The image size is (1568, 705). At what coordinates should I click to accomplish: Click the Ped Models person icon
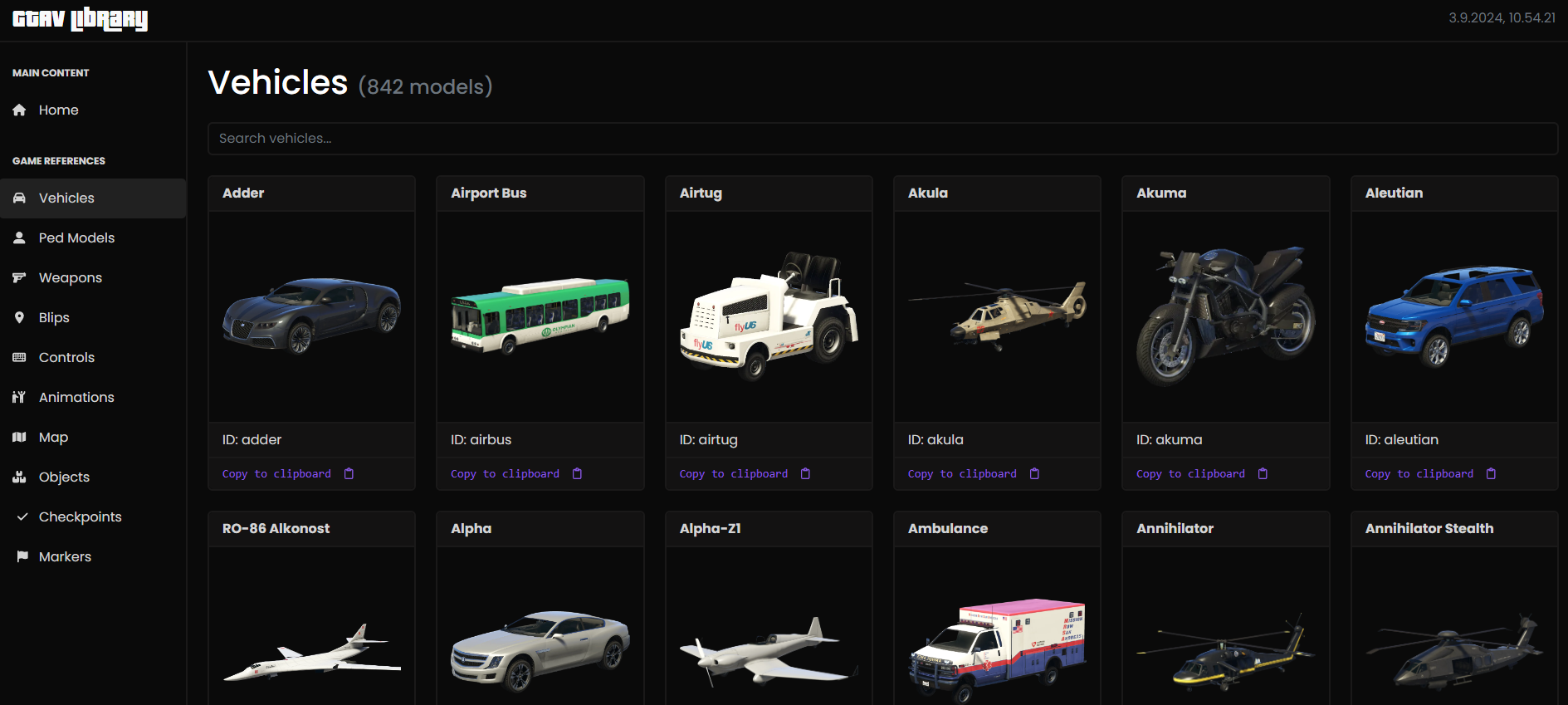click(x=19, y=237)
